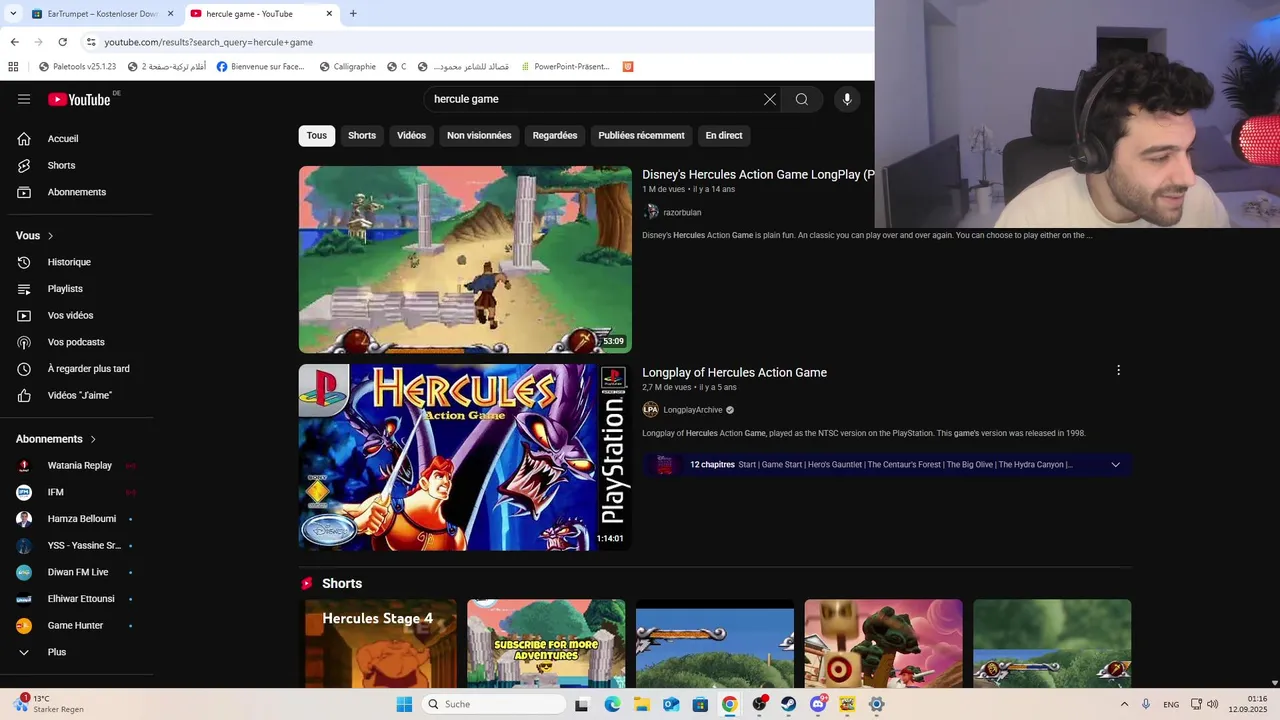Screen dimensions: 1280x720
Task: Open a new browser tab with the plus
Action: tap(353, 14)
